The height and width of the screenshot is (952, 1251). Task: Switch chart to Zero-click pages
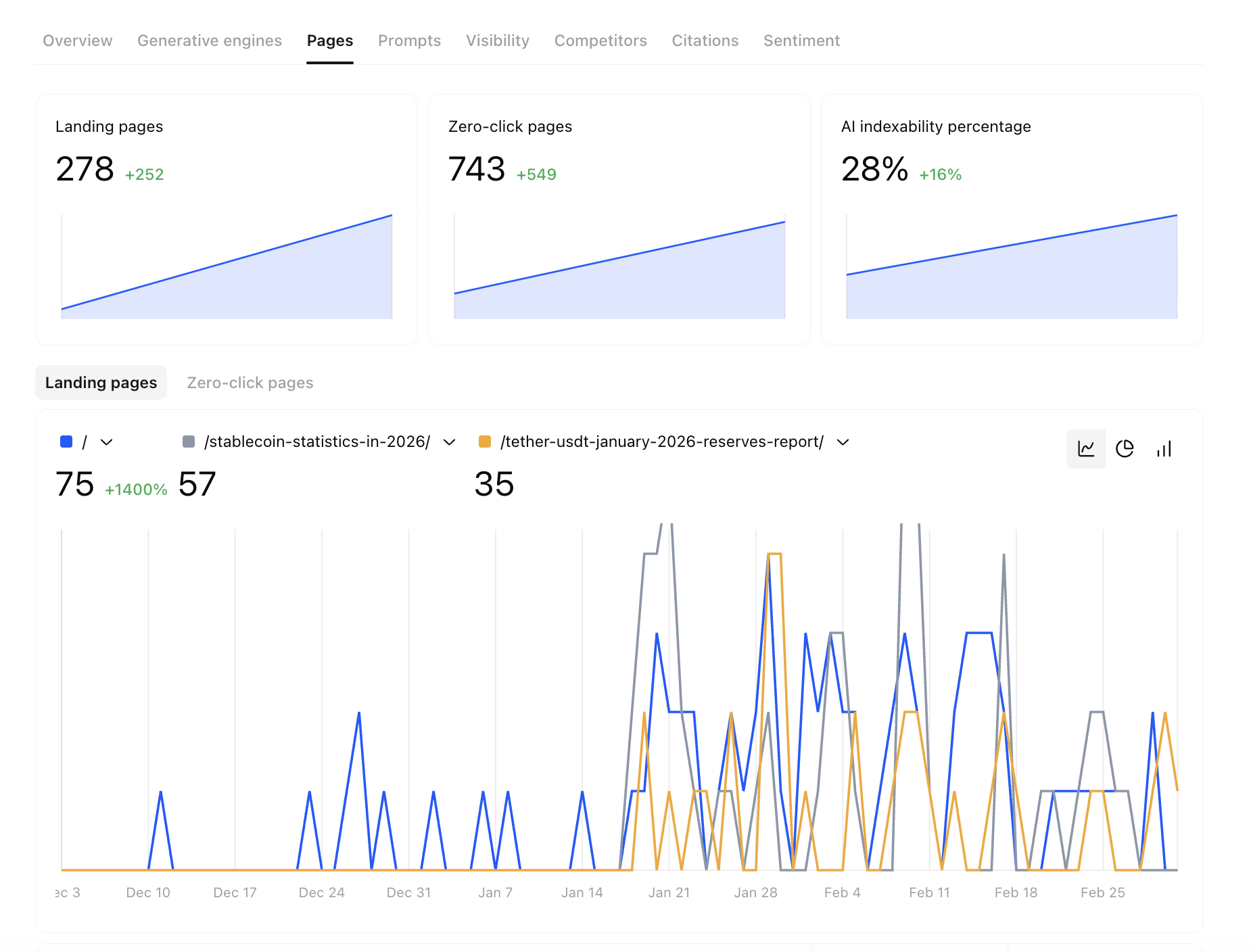[250, 383]
